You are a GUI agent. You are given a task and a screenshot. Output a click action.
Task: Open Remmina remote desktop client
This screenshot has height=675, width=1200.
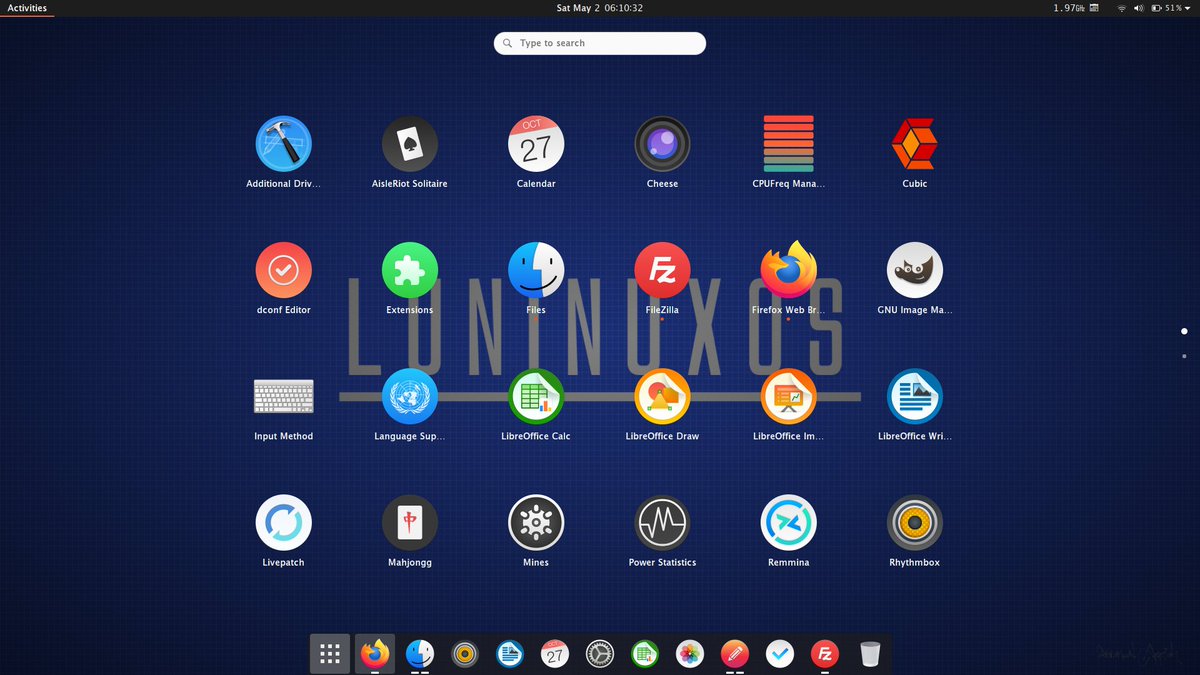(x=788, y=521)
